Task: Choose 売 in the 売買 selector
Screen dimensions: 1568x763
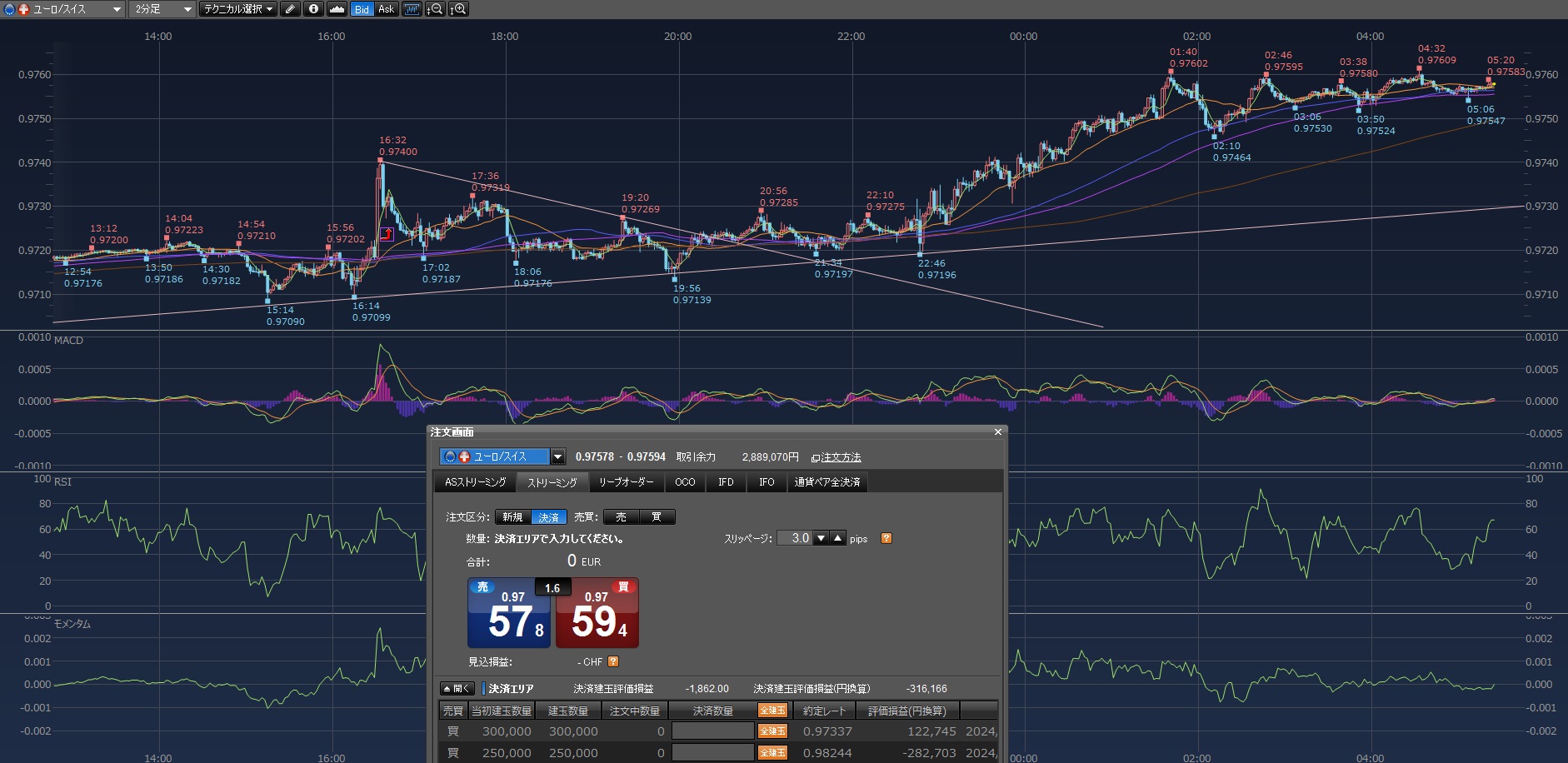Action: click(621, 517)
